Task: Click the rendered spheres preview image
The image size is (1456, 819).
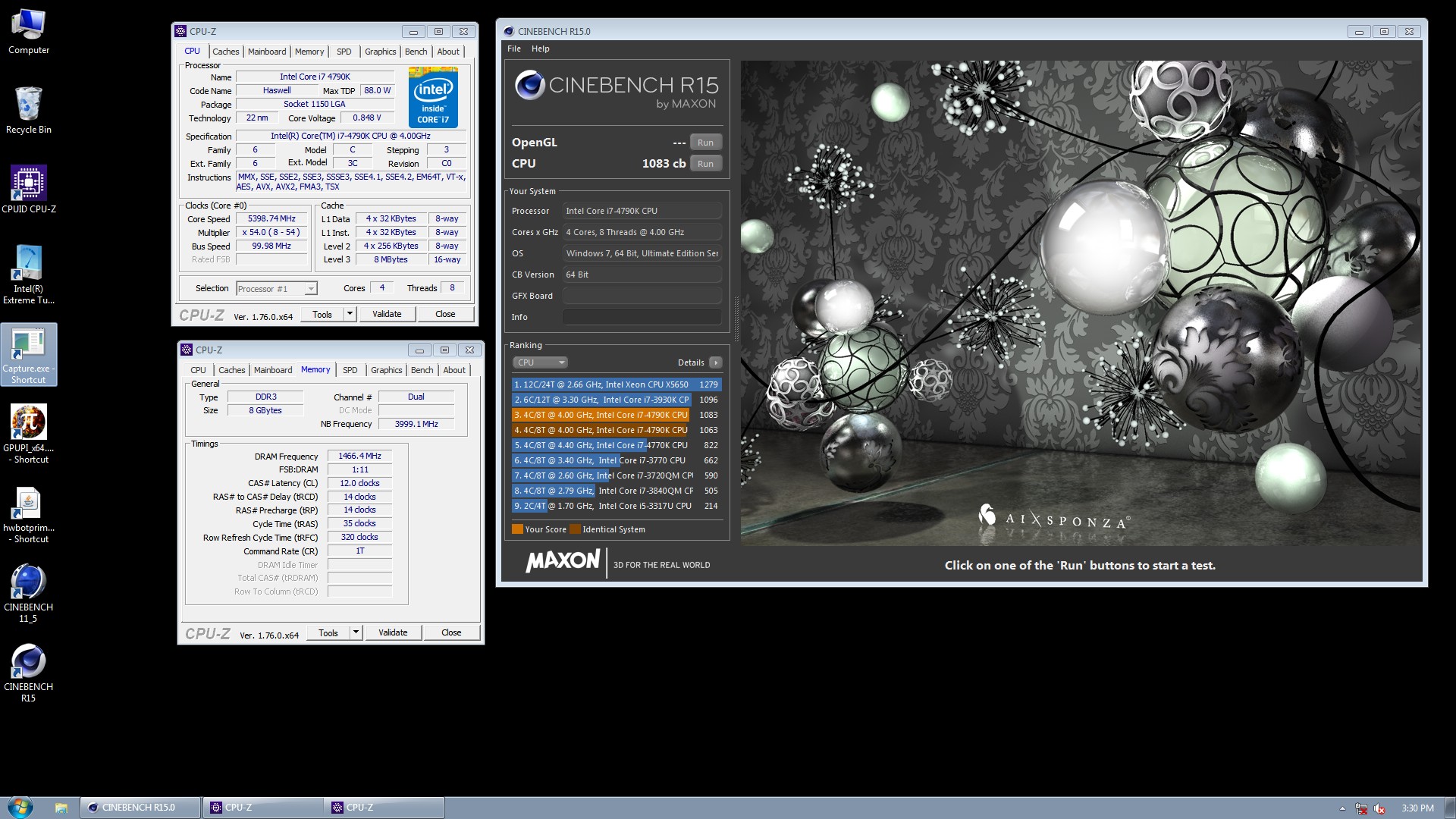Action: [x=1081, y=303]
